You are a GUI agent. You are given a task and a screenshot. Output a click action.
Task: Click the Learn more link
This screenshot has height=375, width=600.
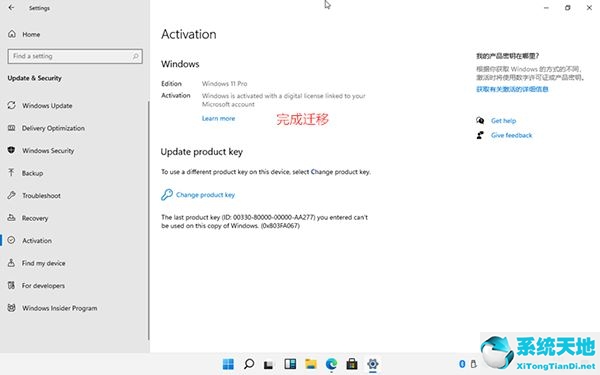pos(218,119)
